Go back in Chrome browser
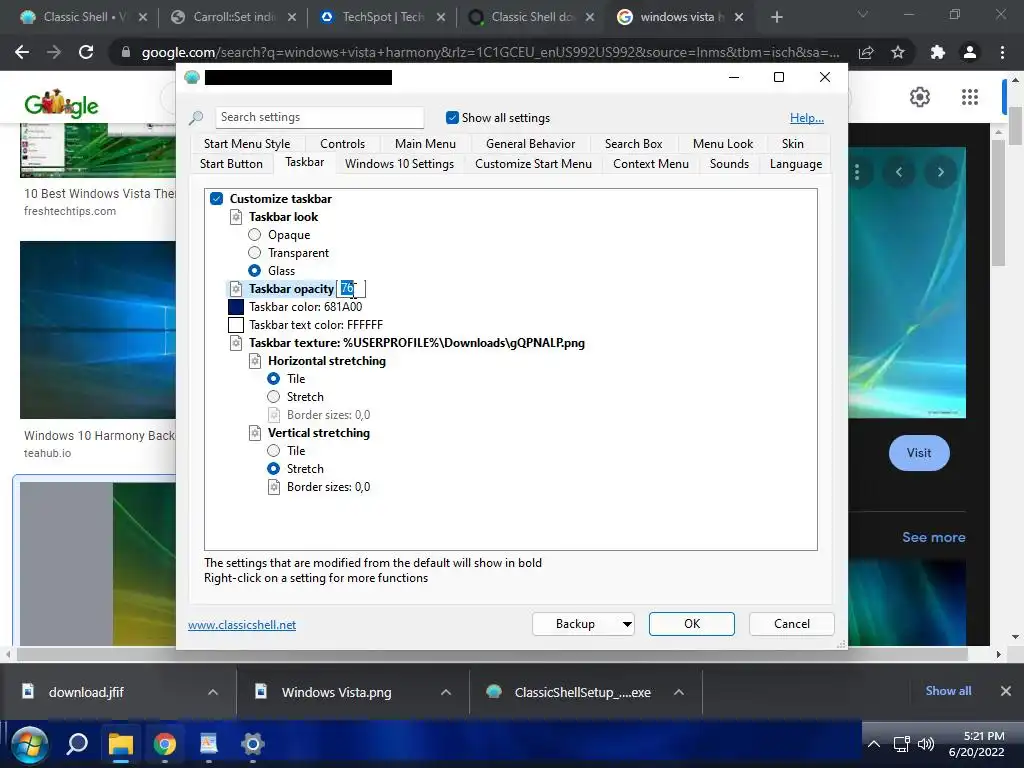 (22, 52)
